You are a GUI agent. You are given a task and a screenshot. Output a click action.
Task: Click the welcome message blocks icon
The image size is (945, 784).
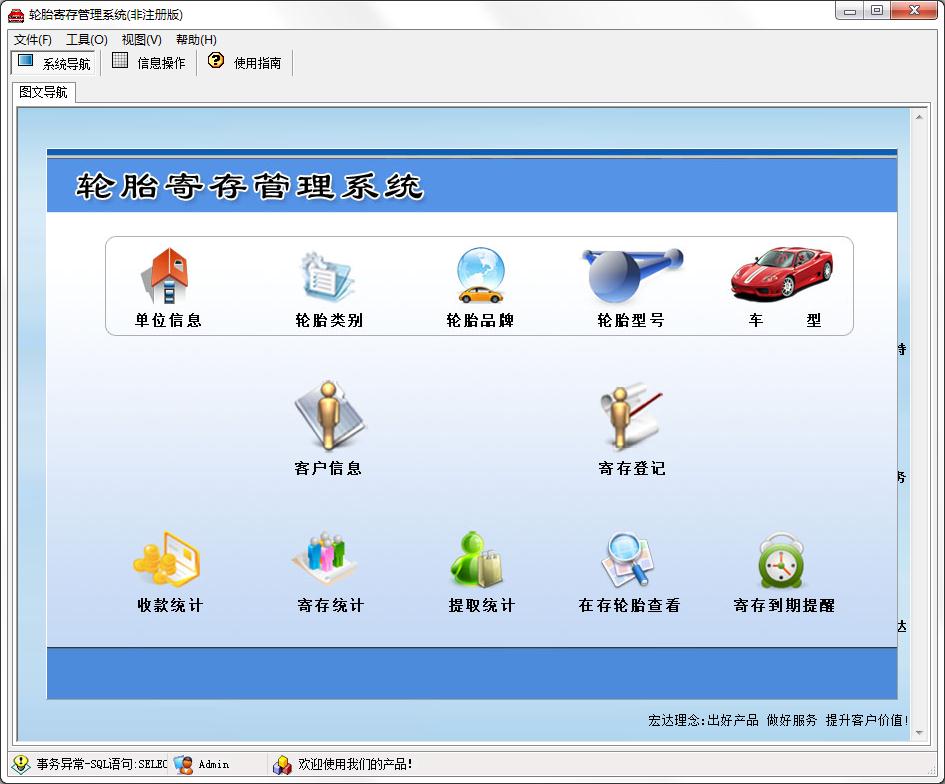(282, 765)
